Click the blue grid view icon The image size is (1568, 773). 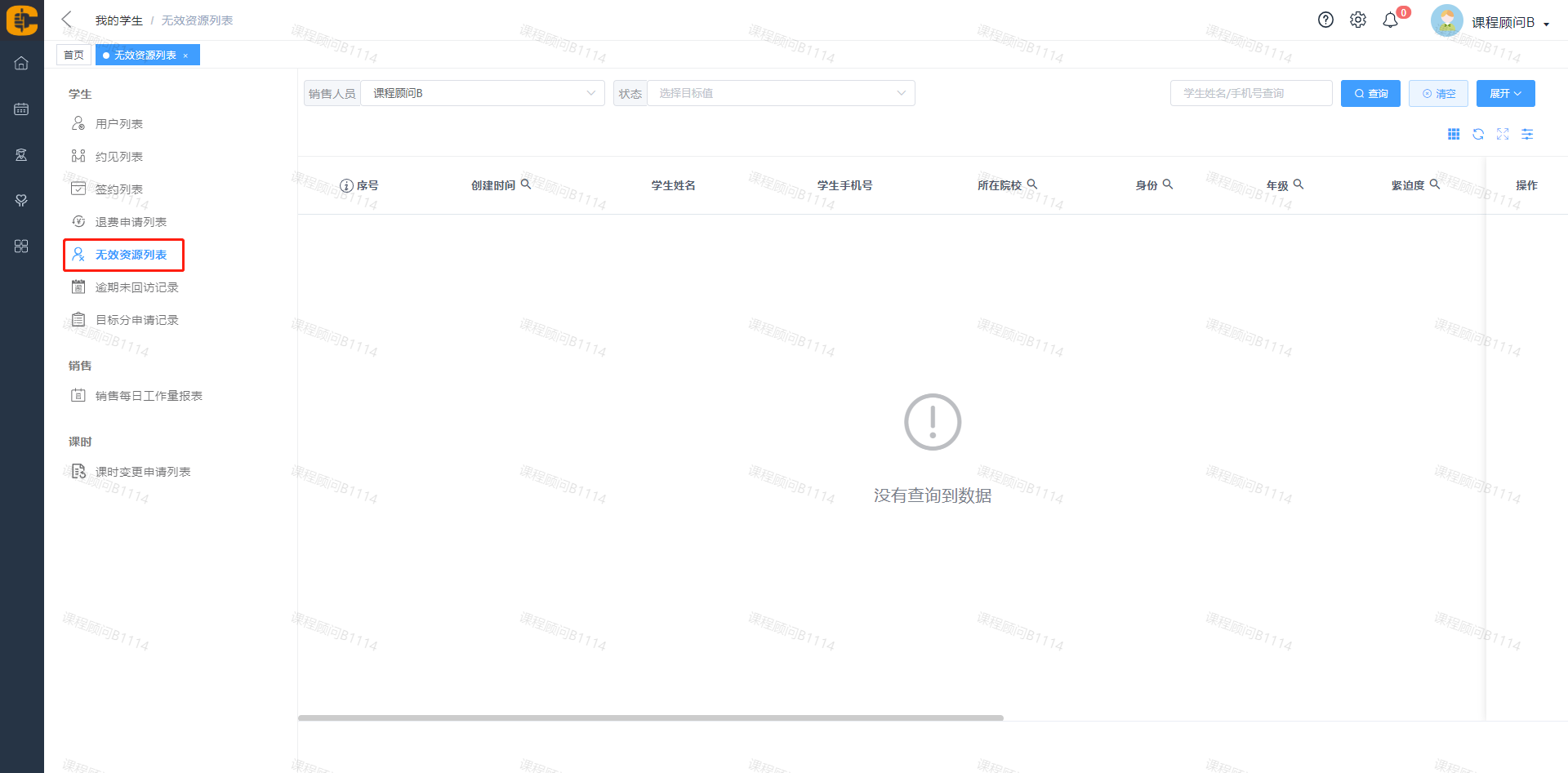[x=1454, y=135]
